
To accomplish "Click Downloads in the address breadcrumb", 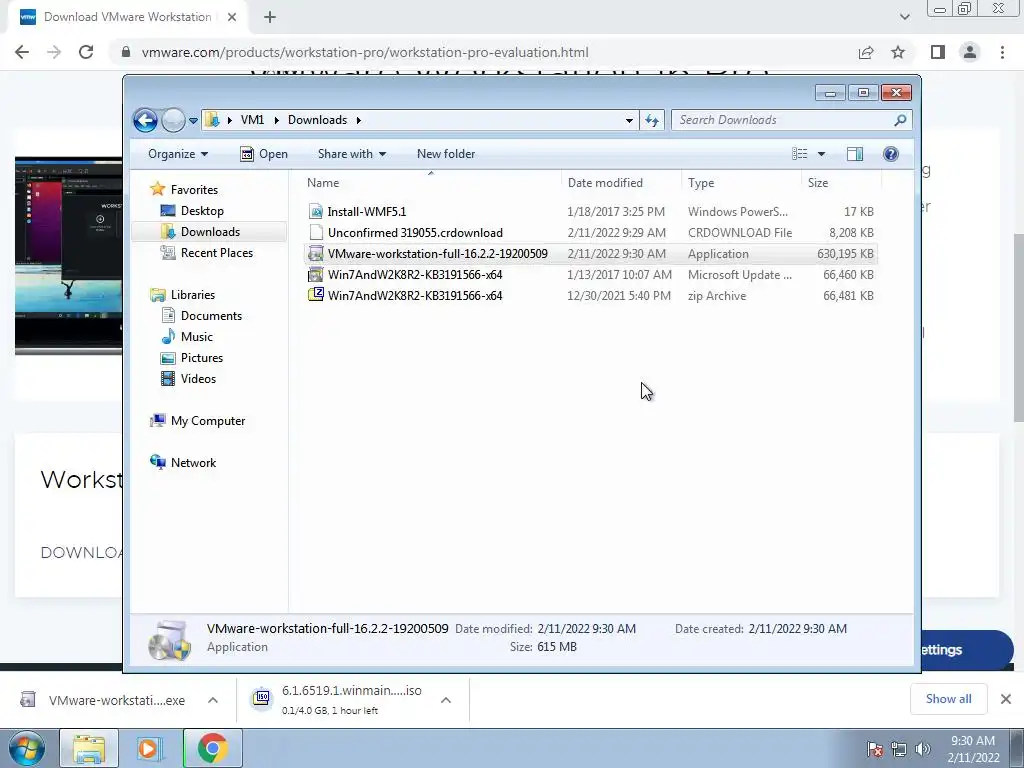I will point(317,120).
